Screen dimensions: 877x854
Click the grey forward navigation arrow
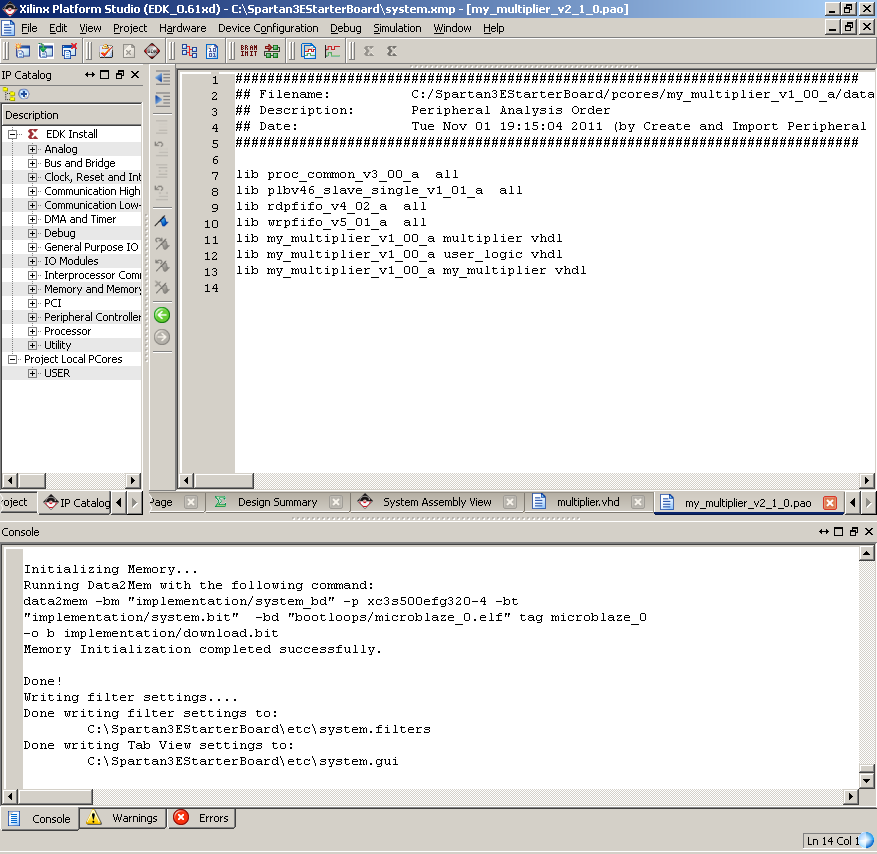[x=162, y=337]
